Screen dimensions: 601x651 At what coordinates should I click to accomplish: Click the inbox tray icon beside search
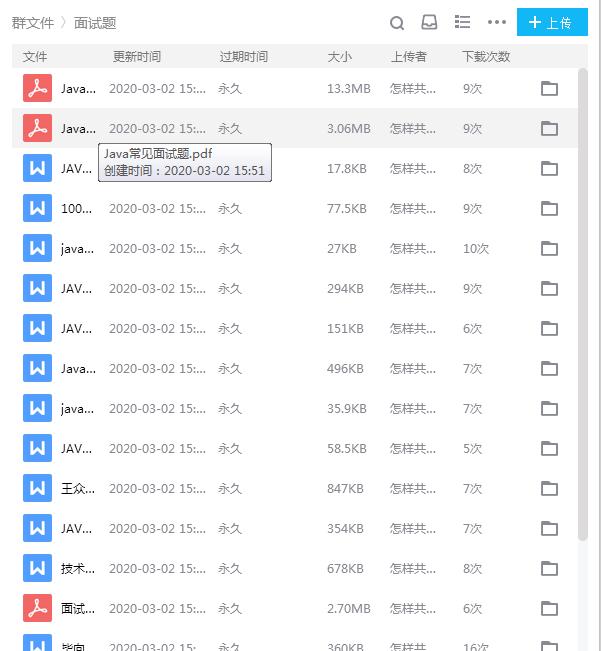(429, 22)
